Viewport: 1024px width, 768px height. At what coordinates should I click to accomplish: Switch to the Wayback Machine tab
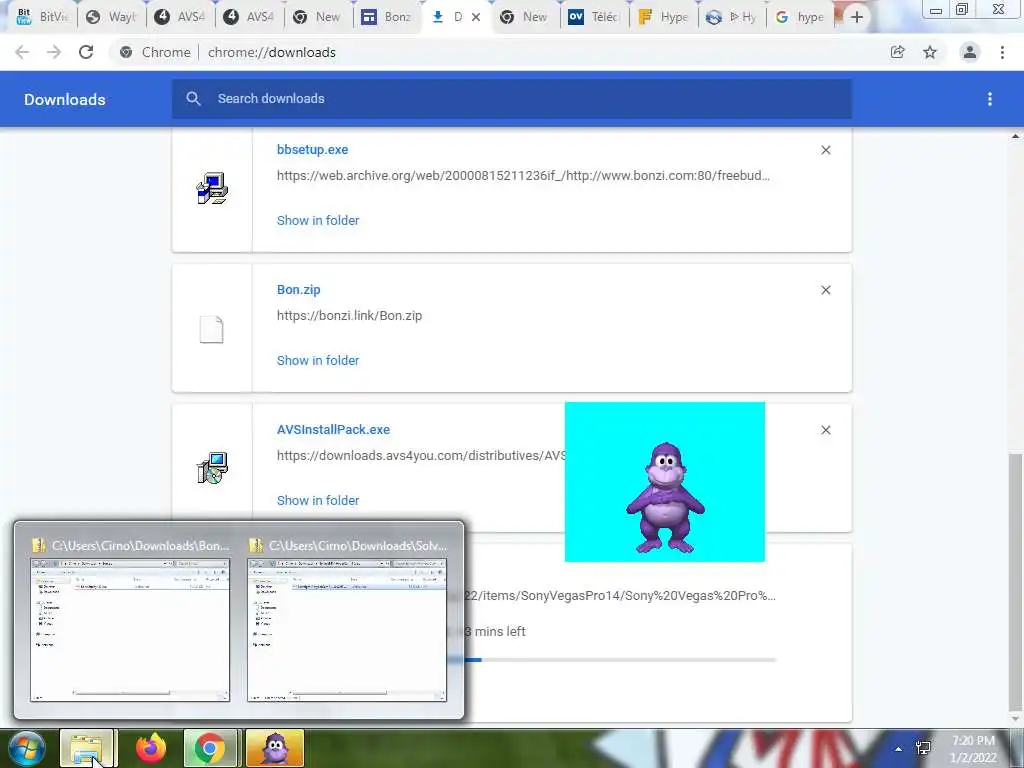111,17
